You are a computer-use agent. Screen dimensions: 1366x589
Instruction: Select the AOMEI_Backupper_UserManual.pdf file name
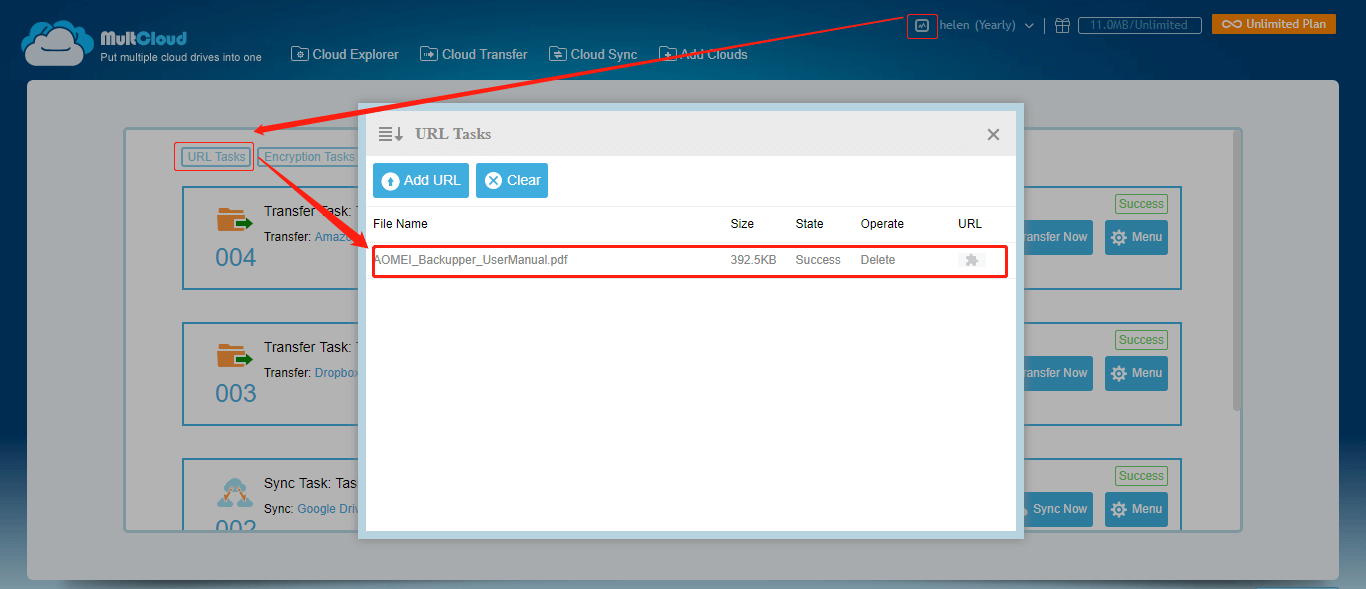point(470,260)
